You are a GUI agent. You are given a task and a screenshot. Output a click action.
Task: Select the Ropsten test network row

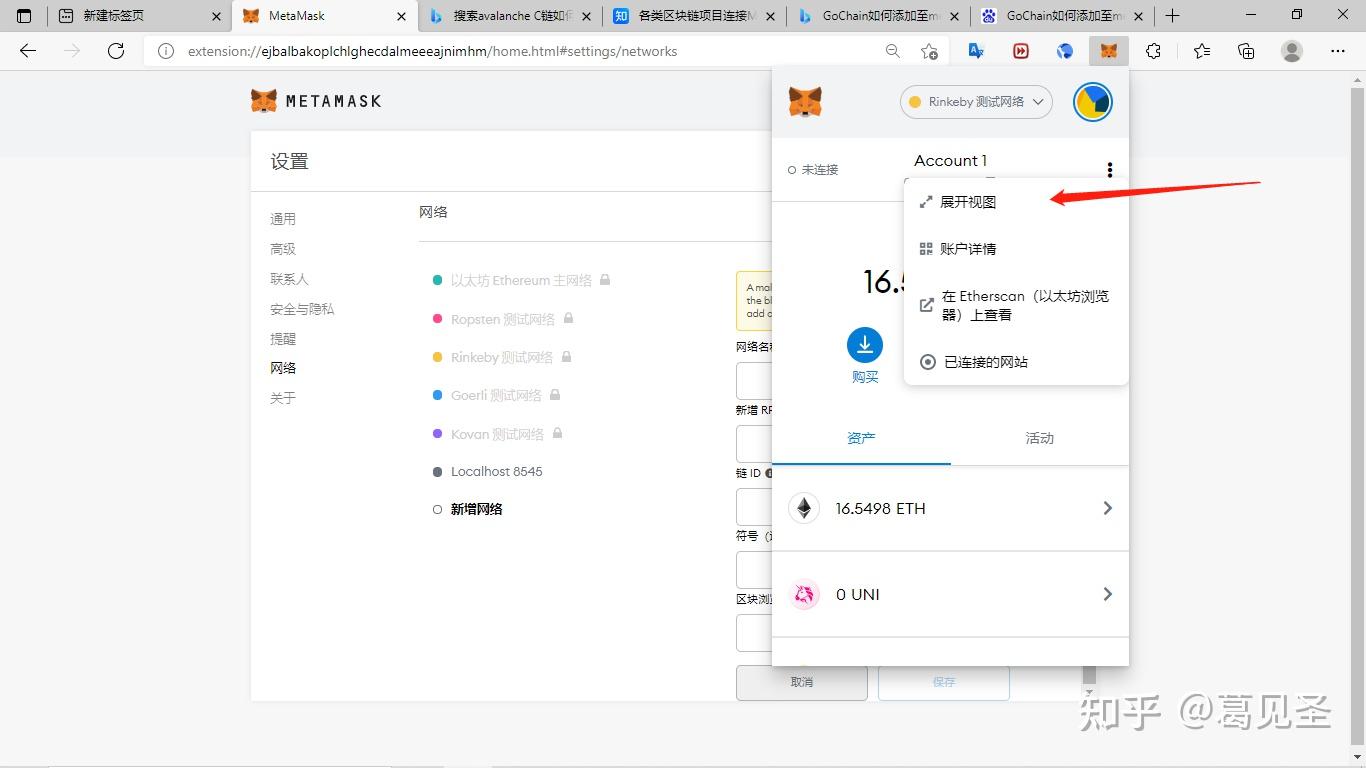(x=503, y=319)
